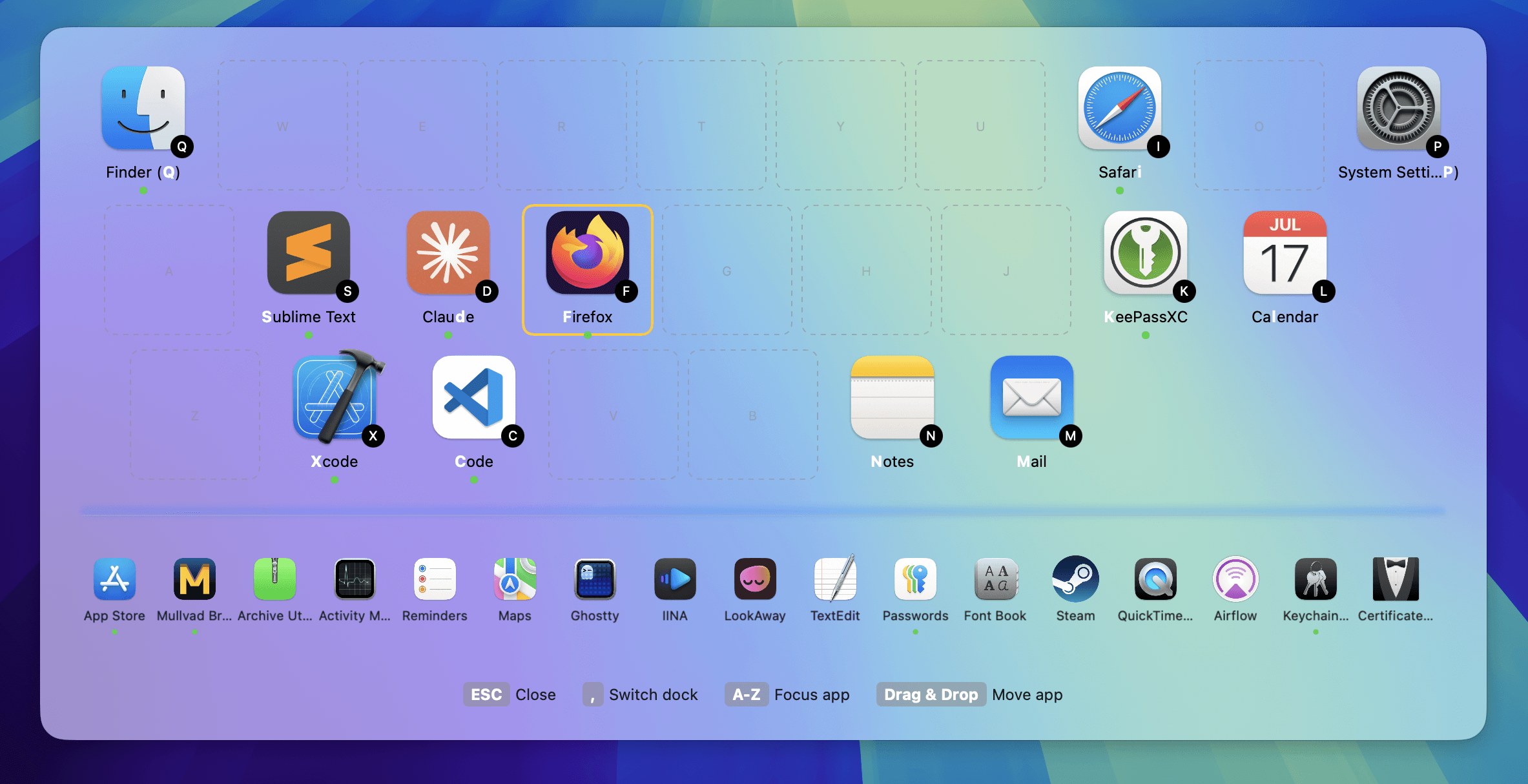Click the comma Switch dock key hint
1528x784 pixels.
point(640,694)
